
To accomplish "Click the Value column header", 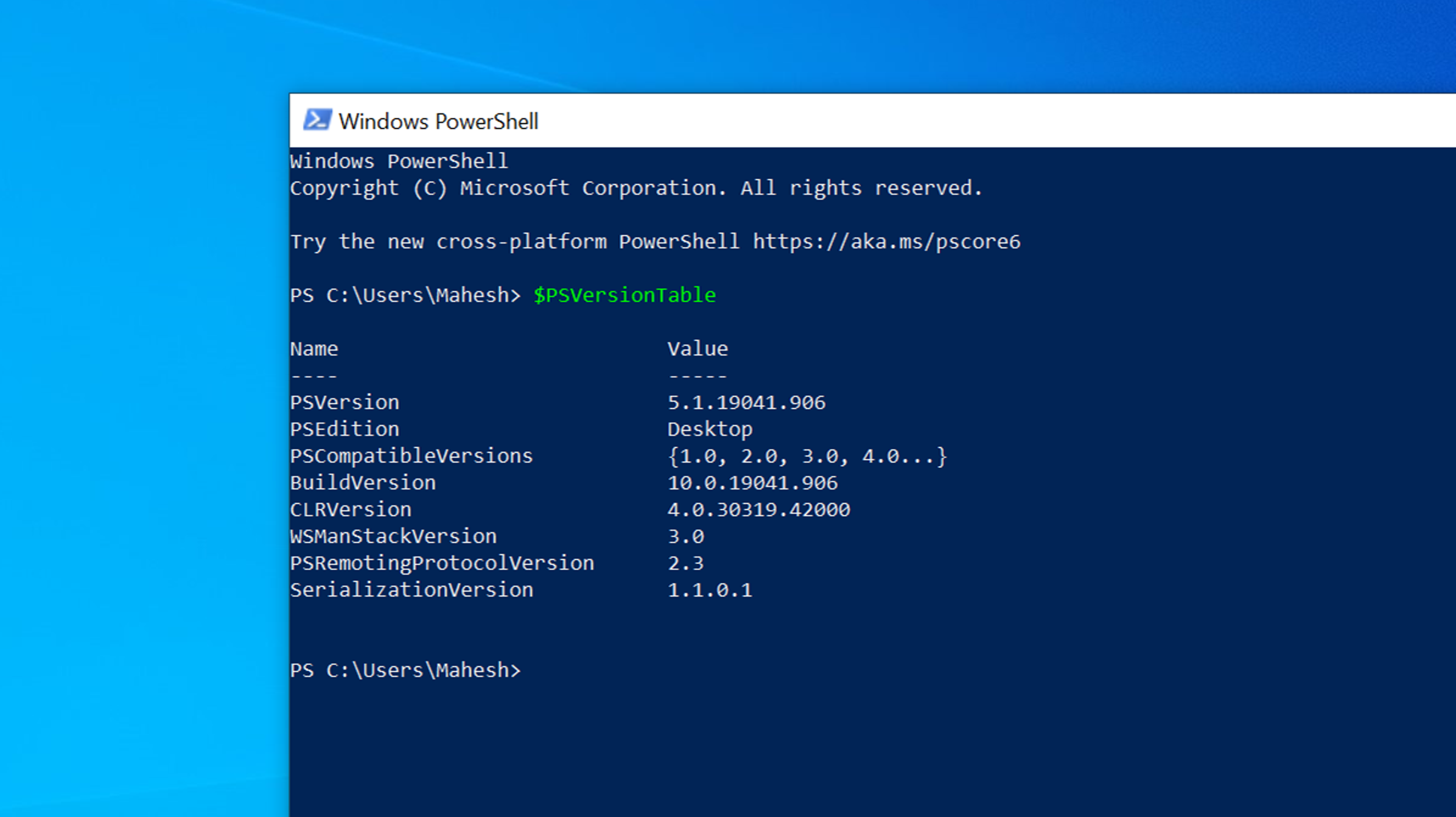I will point(698,348).
